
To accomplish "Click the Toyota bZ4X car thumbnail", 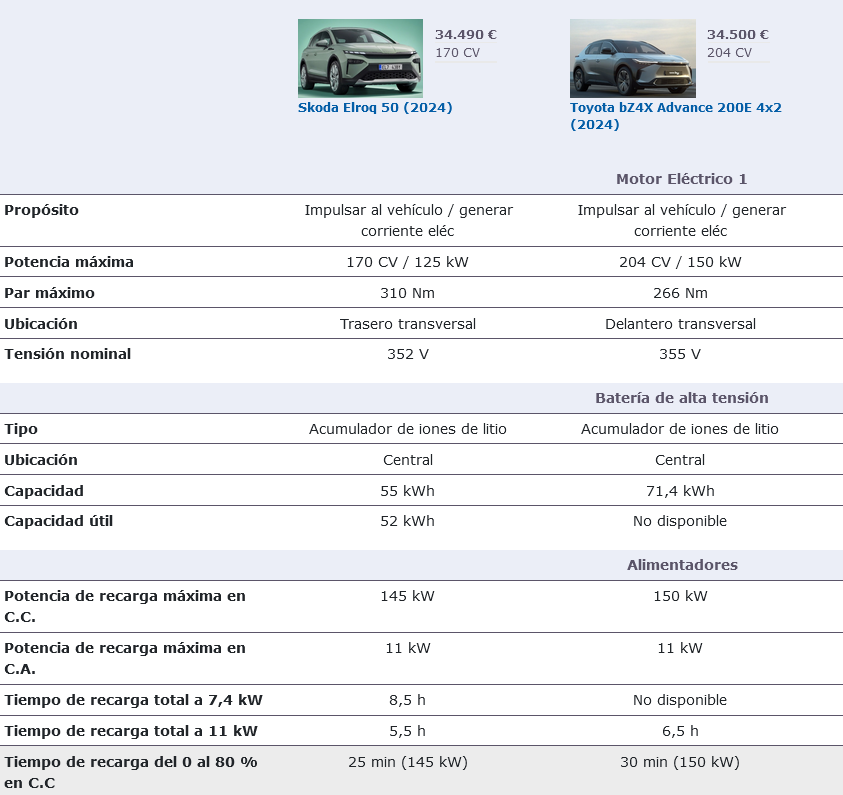I will coord(633,58).
